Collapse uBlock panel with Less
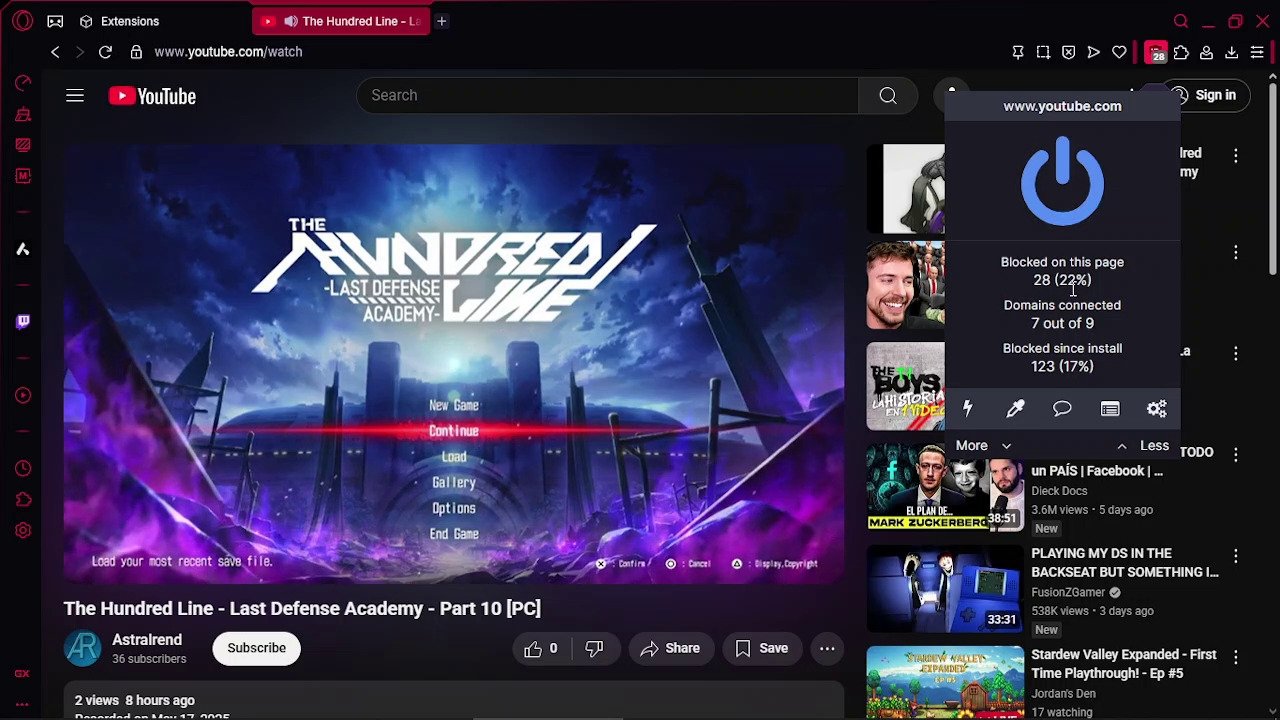This screenshot has height=720, width=1280. coord(1143,446)
